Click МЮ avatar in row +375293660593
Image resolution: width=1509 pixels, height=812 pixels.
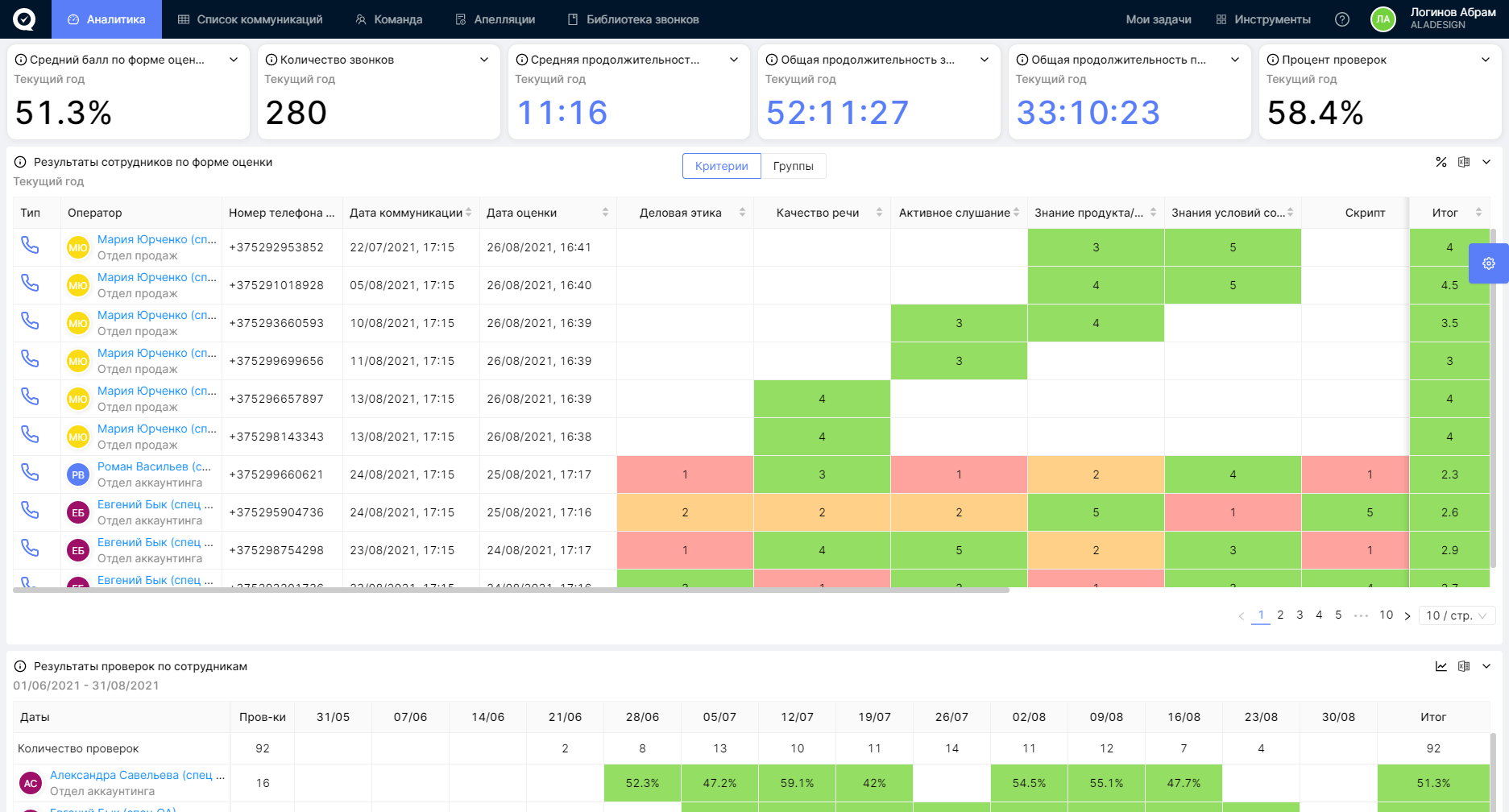click(78, 323)
